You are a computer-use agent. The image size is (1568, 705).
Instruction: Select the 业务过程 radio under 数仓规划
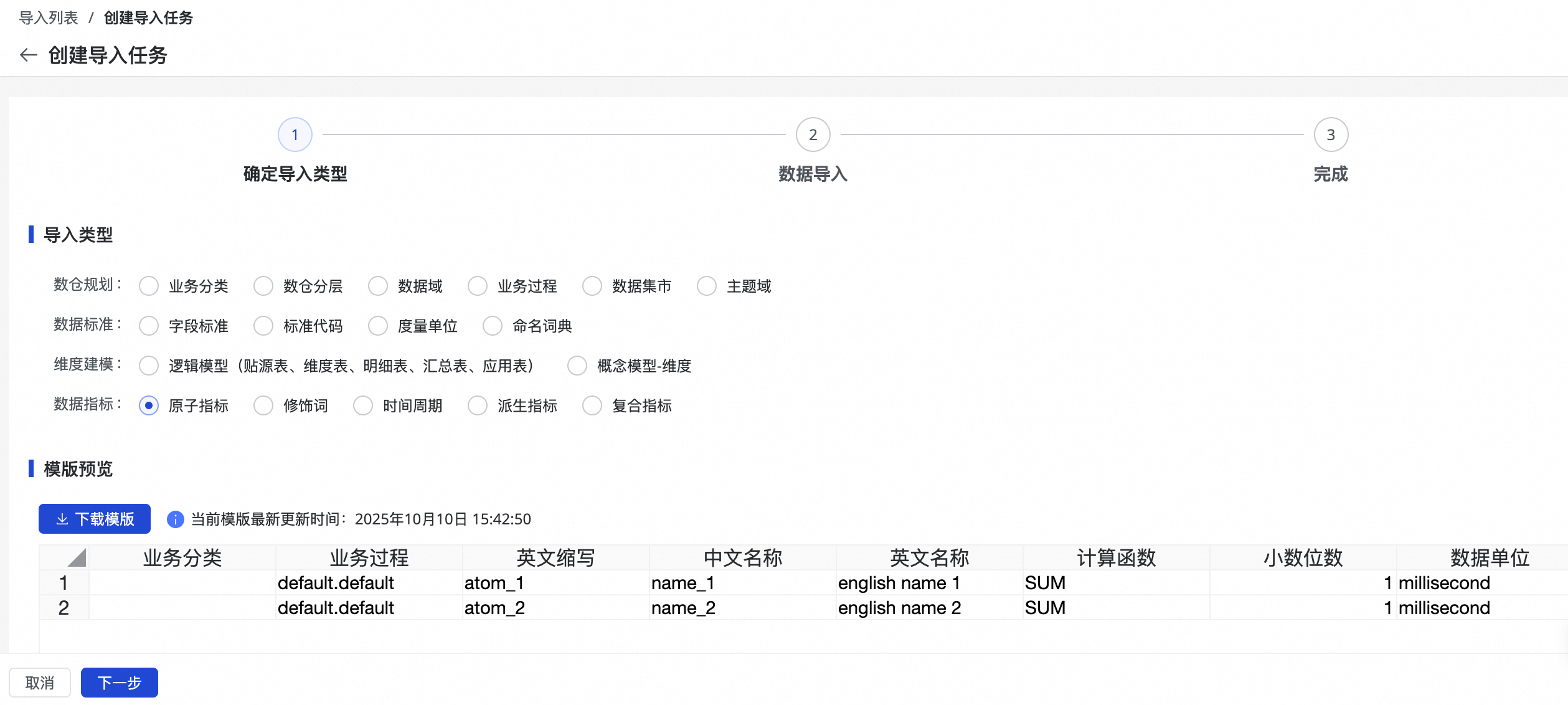pos(478,286)
